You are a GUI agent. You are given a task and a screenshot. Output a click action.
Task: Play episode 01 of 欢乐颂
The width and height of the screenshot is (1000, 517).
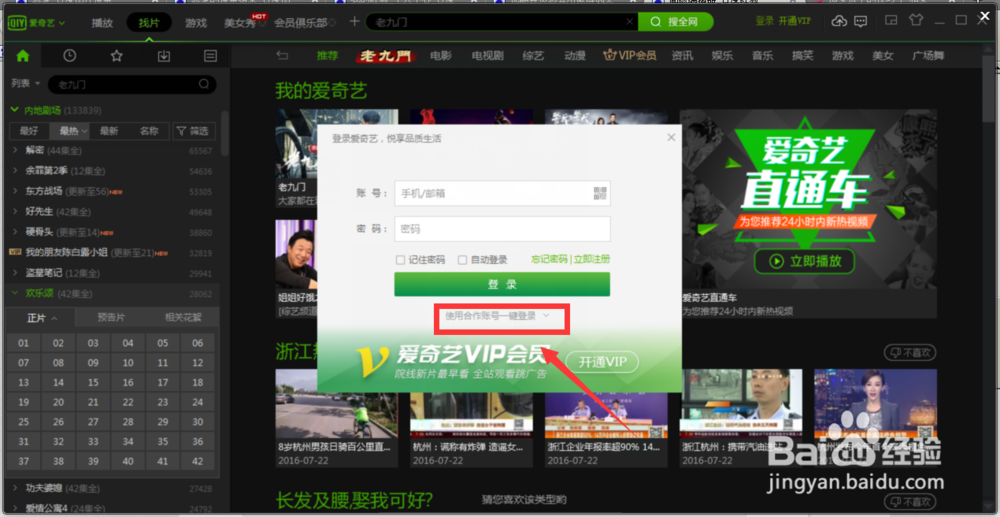click(24, 343)
